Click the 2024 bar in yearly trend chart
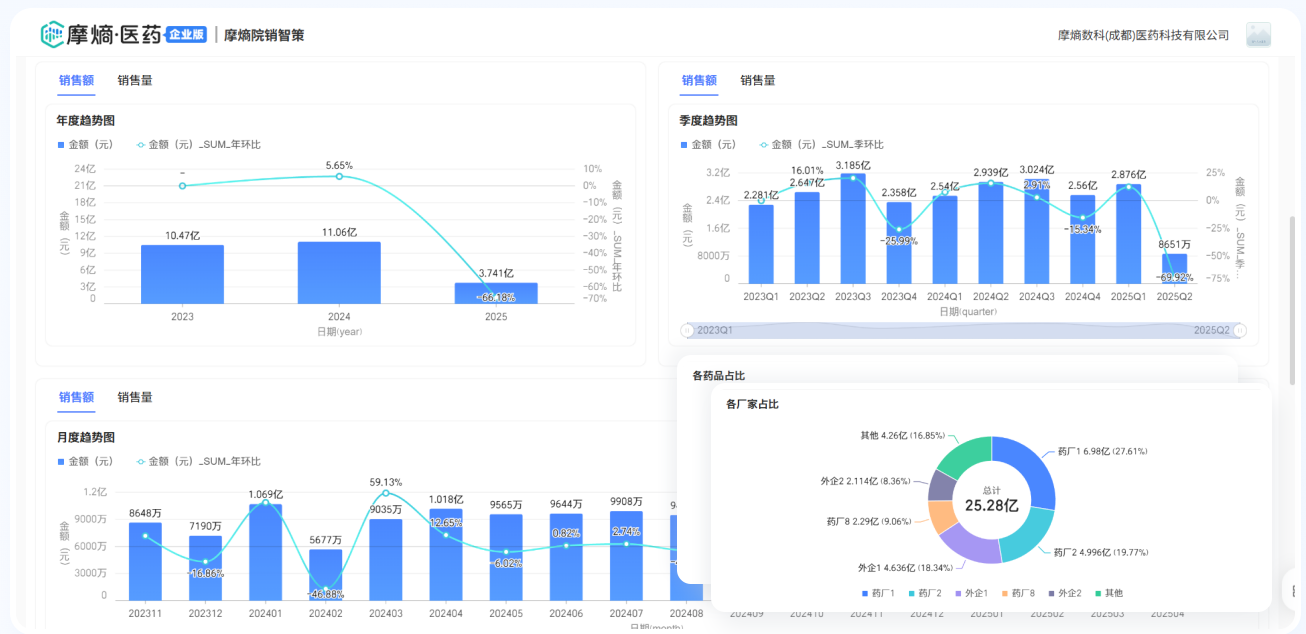The height and width of the screenshot is (634, 1306). (x=339, y=272)
